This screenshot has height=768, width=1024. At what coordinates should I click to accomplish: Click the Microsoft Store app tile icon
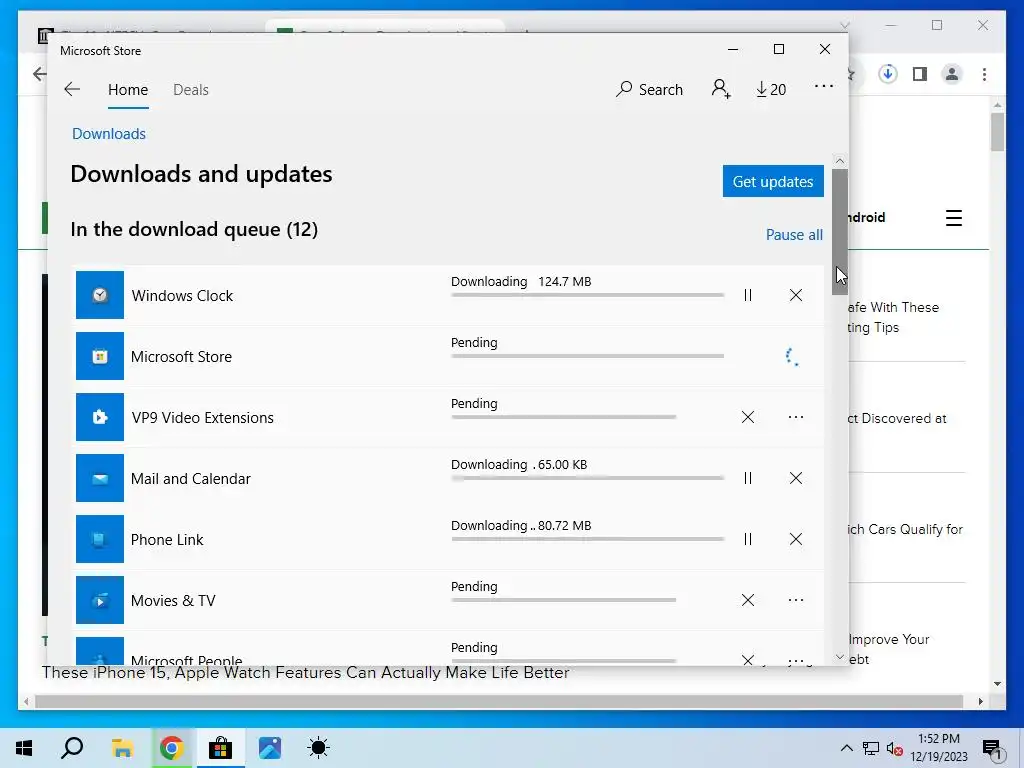pos(100,356)
